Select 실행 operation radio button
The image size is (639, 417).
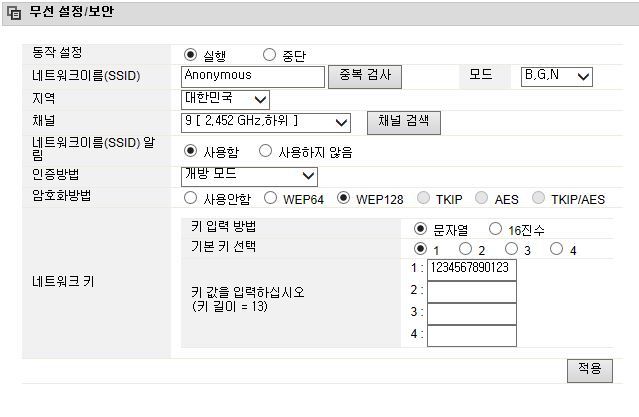191,55
